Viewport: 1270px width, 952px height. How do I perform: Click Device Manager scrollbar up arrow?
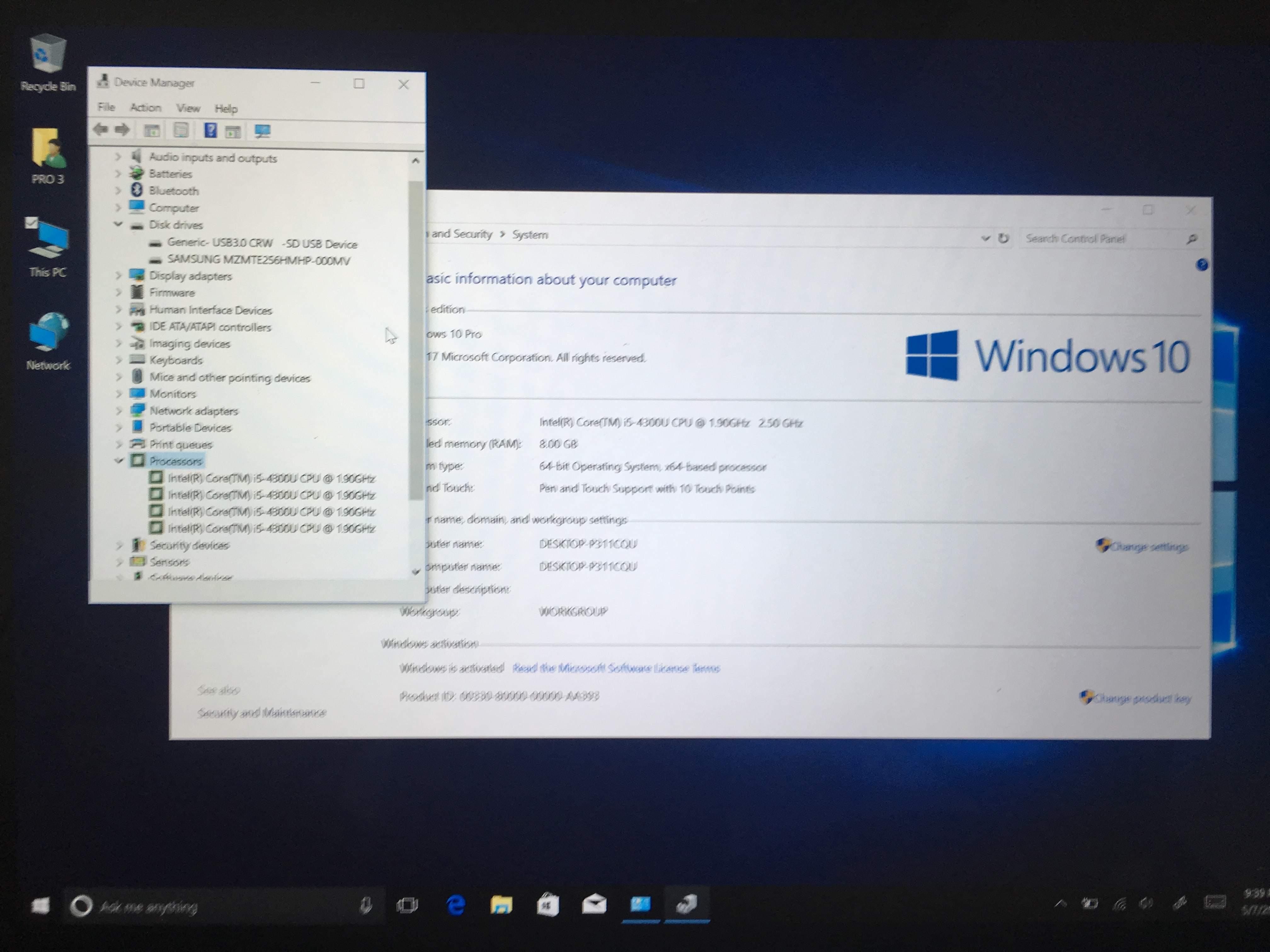(416, 161)
